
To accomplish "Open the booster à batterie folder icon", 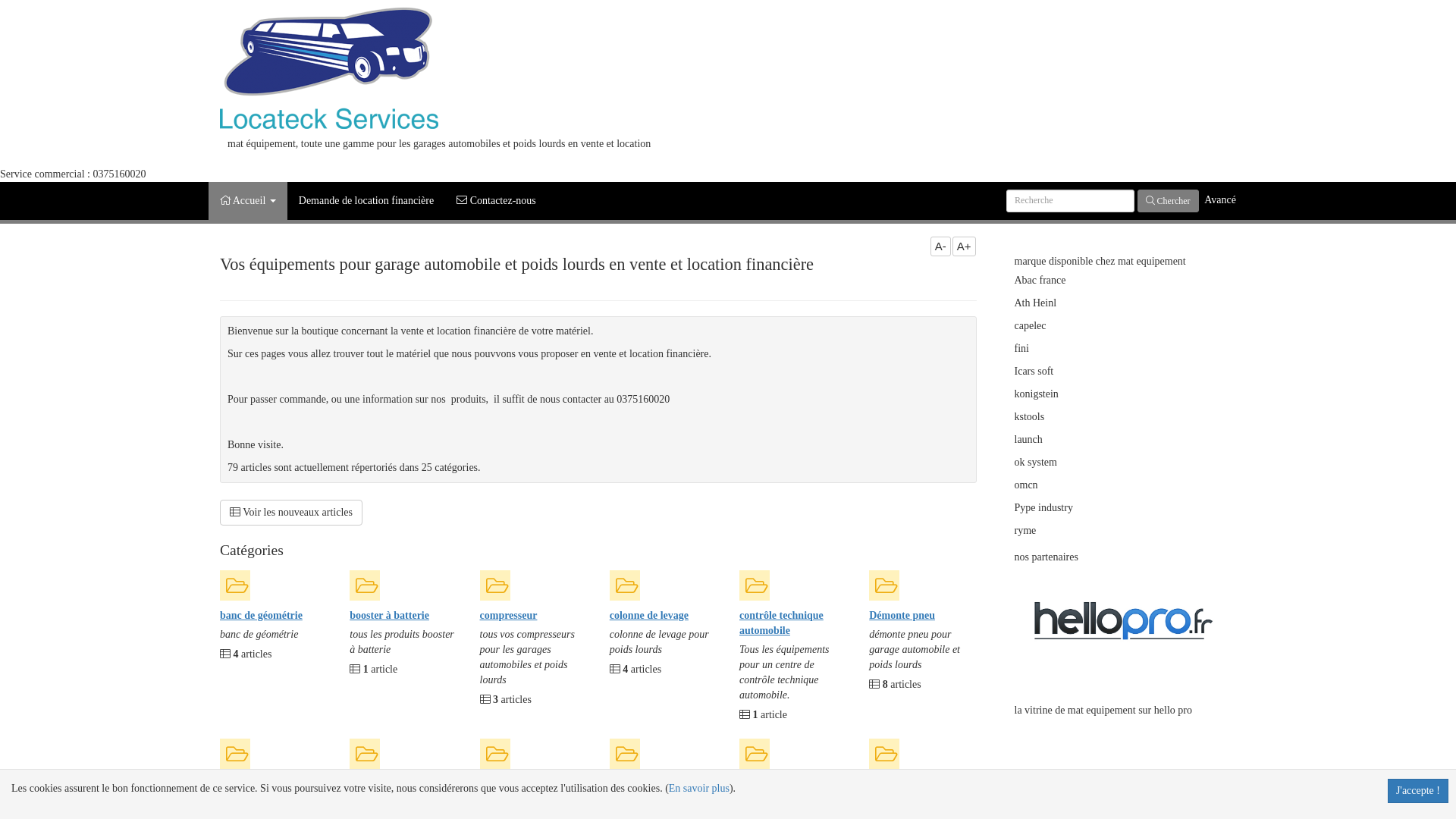I will [365, 585].
